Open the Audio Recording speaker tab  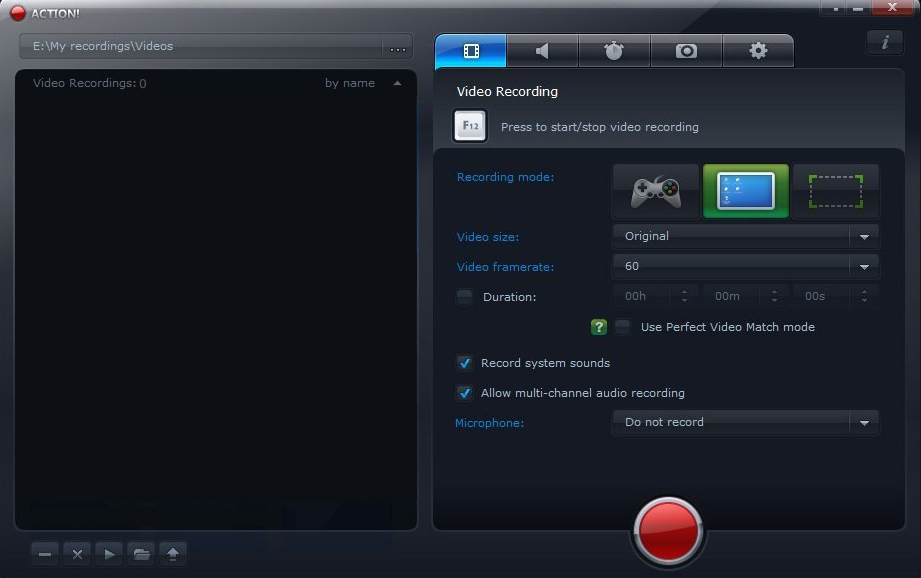(x=542, y=51)
